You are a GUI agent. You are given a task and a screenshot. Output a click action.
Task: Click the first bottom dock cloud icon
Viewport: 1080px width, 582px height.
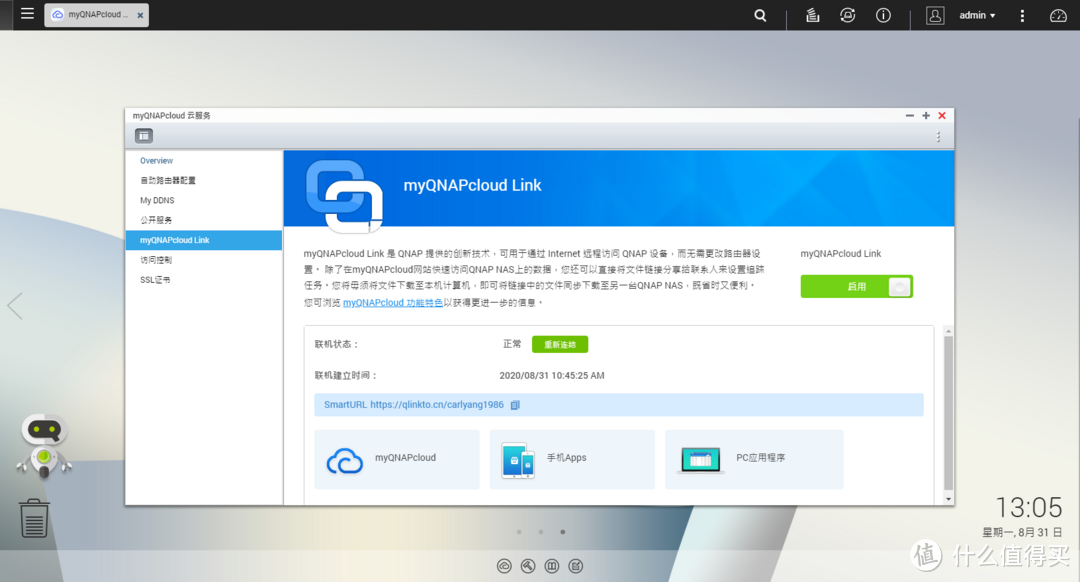click(504, 566)
